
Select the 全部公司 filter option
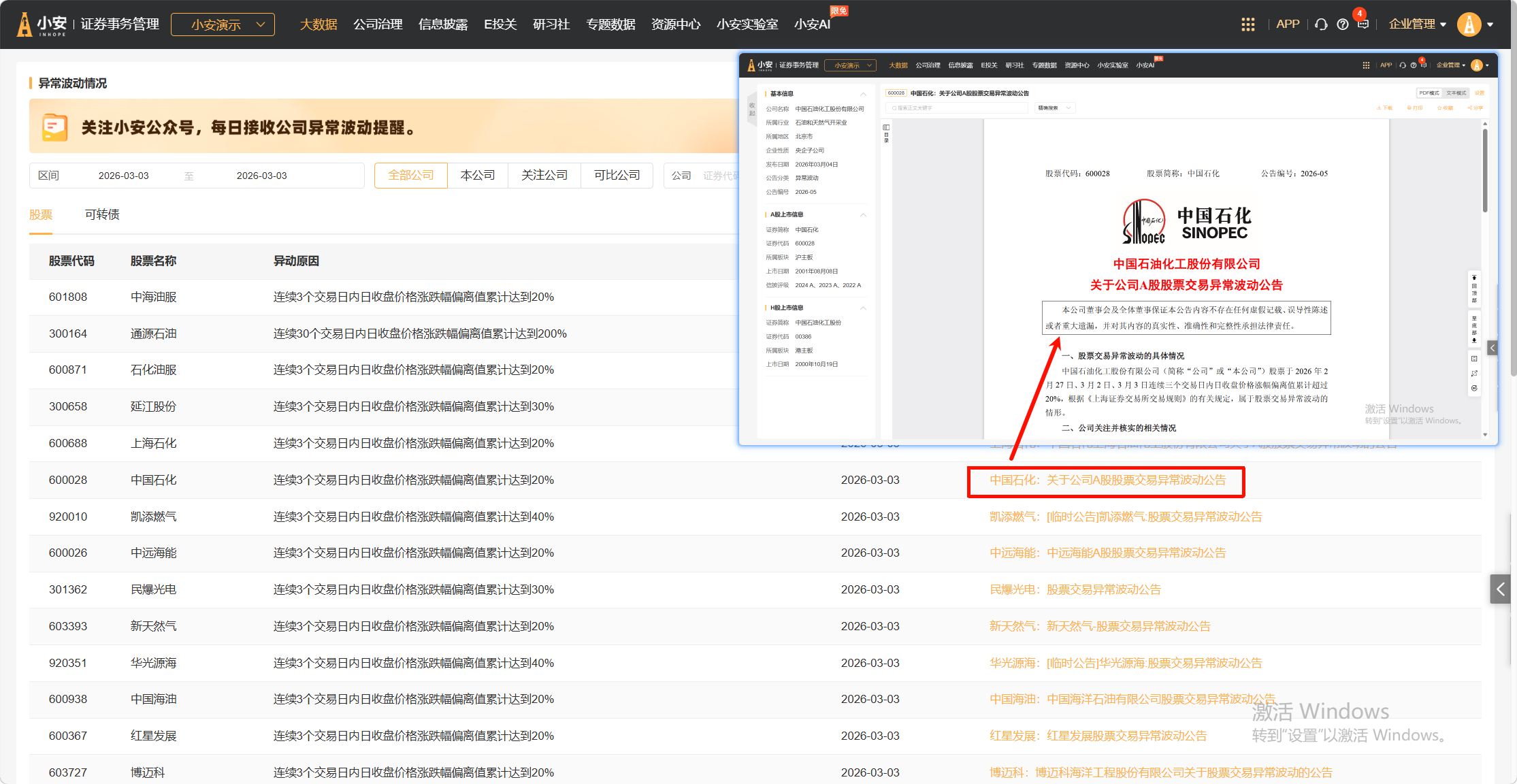tap(410, 176)
